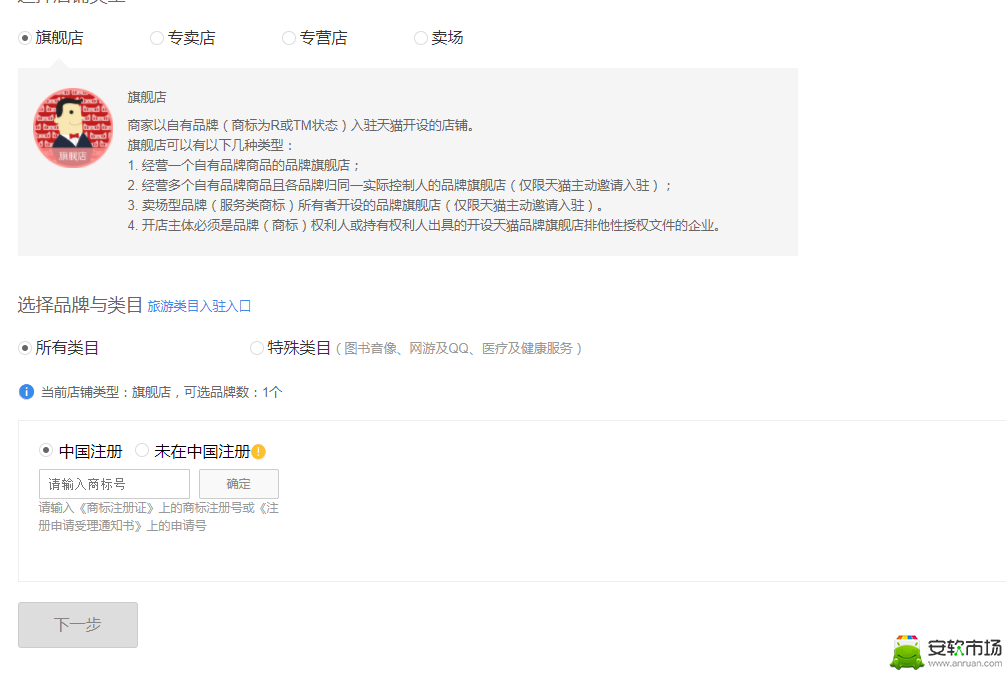Image resolution: width=1006 pixels, height=674 pixels.
Task: Open the 旅游类目入驻入口 link
Action: click(199, 306)
